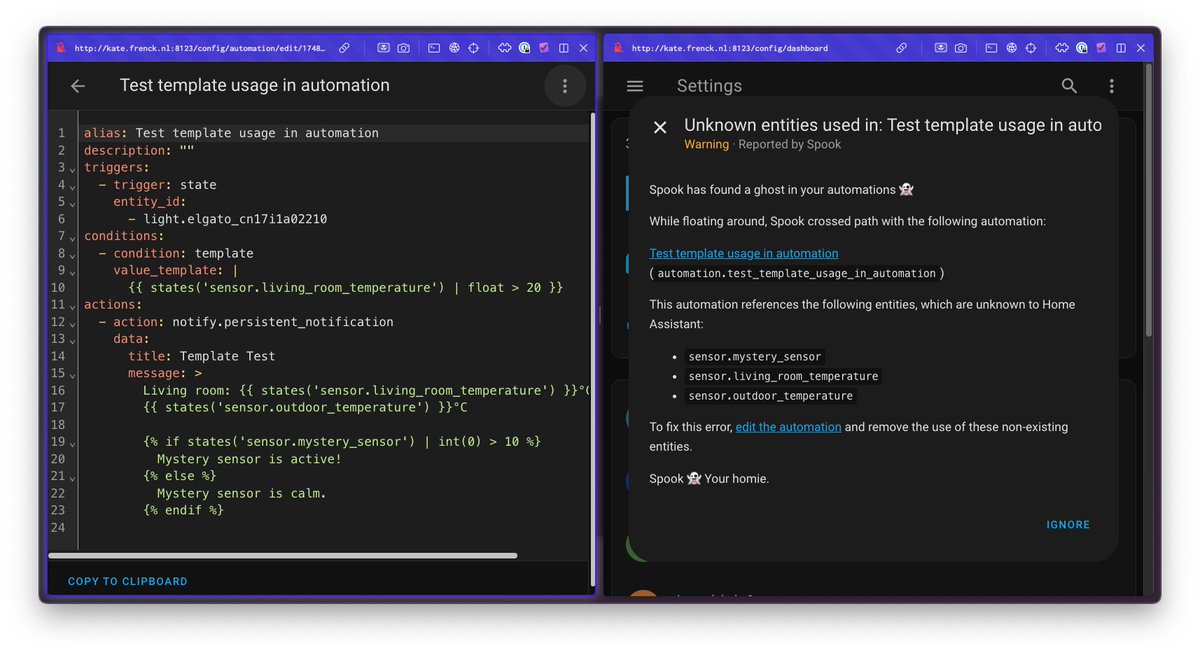Click Copy to Clipboard button
1200x655 pixels.
128,581
